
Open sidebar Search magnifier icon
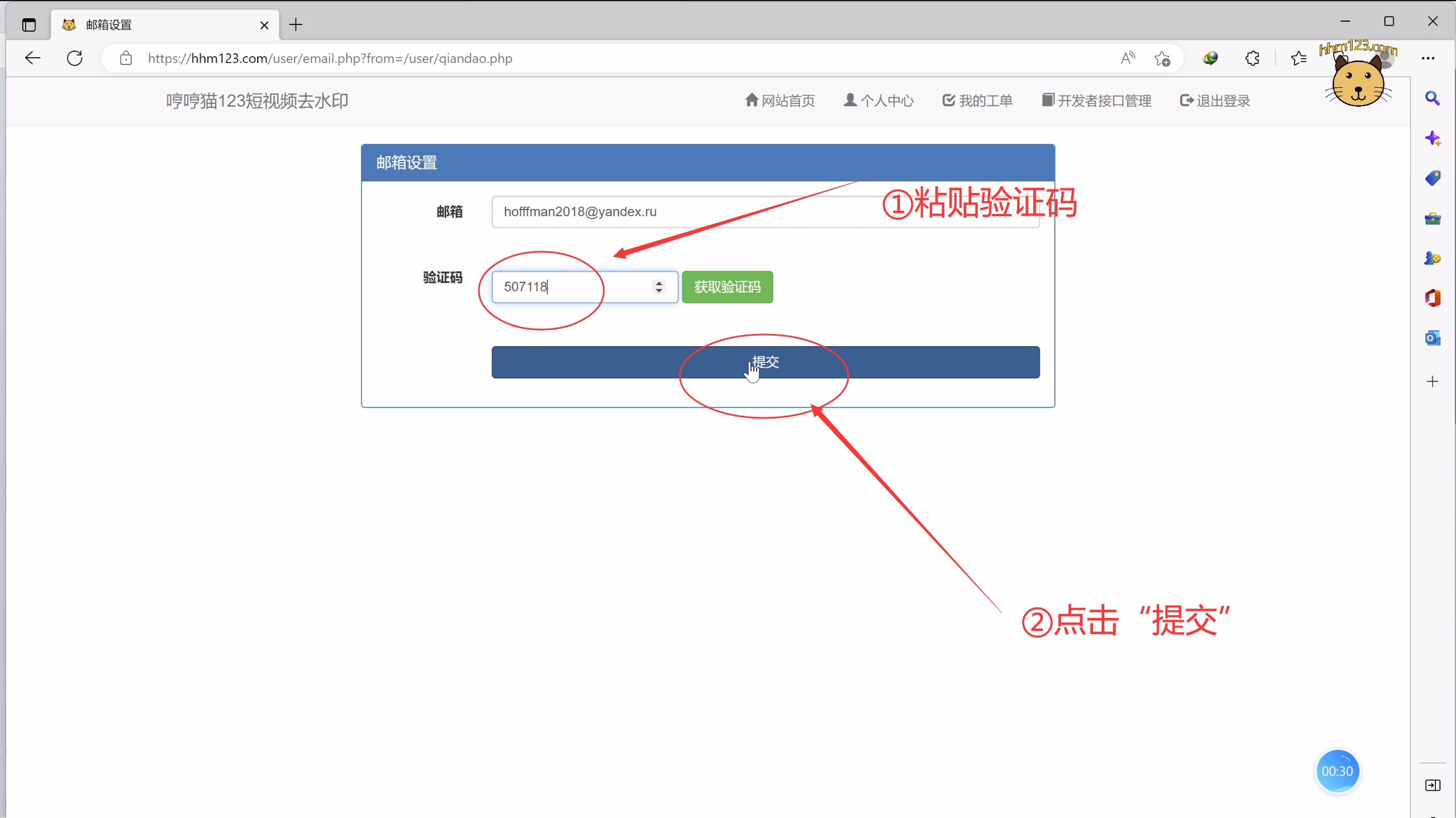tap(1432, 98)
